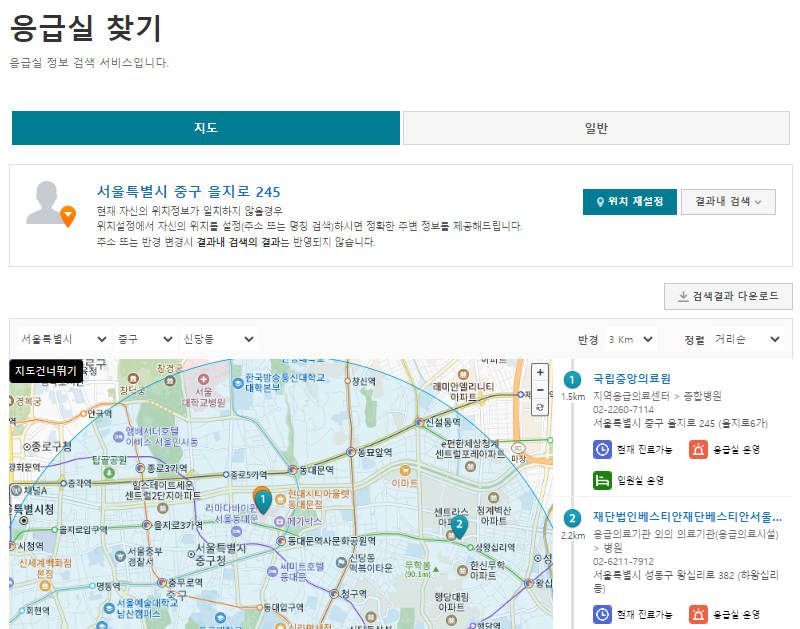Click list number badge 2

pyautogui.click(x=572, y=518)
